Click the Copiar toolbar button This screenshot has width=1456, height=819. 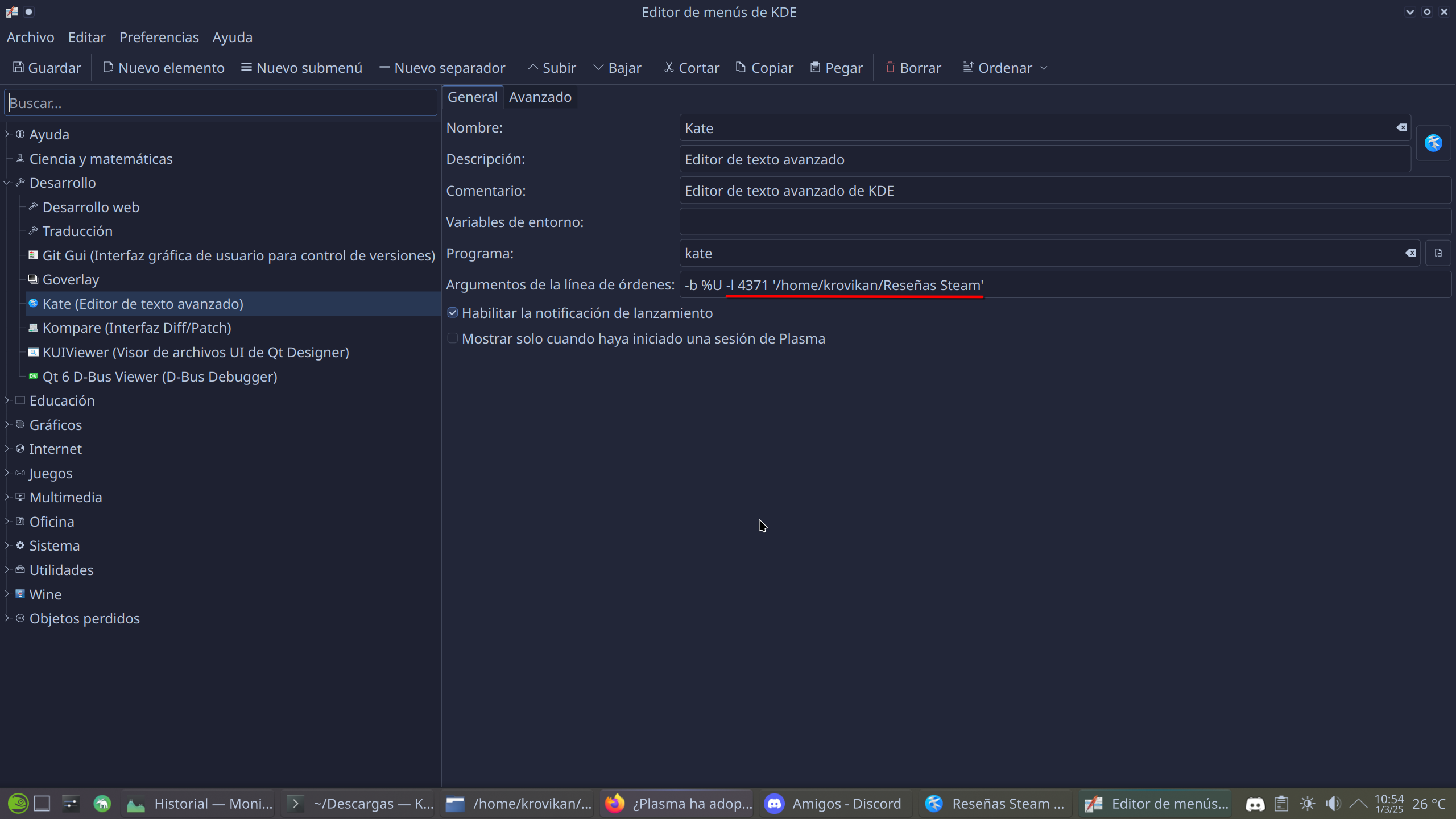764,68
